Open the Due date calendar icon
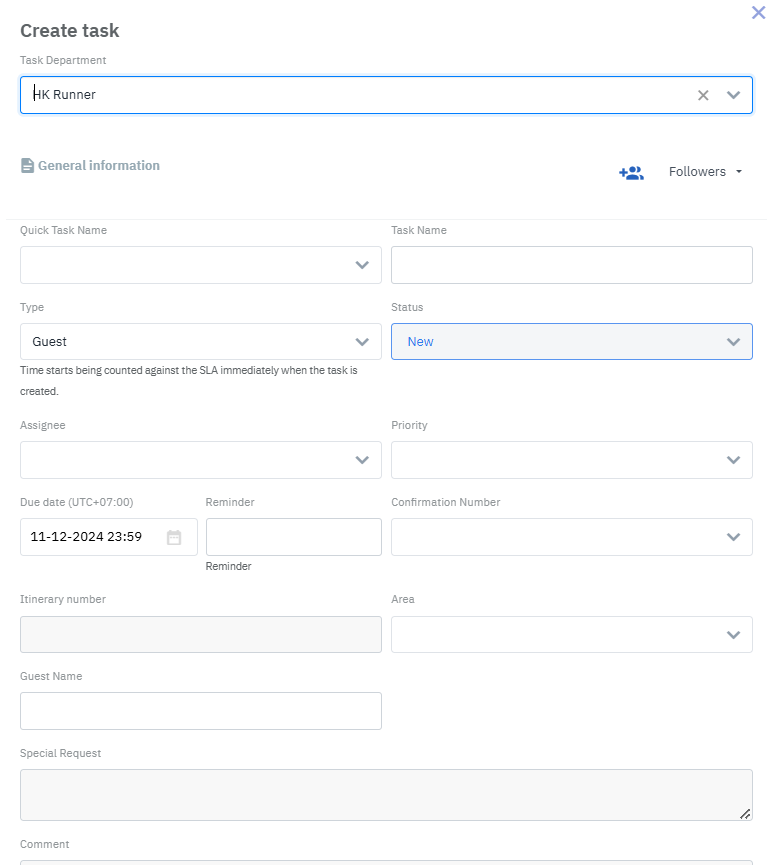 (x=174, y=537)
